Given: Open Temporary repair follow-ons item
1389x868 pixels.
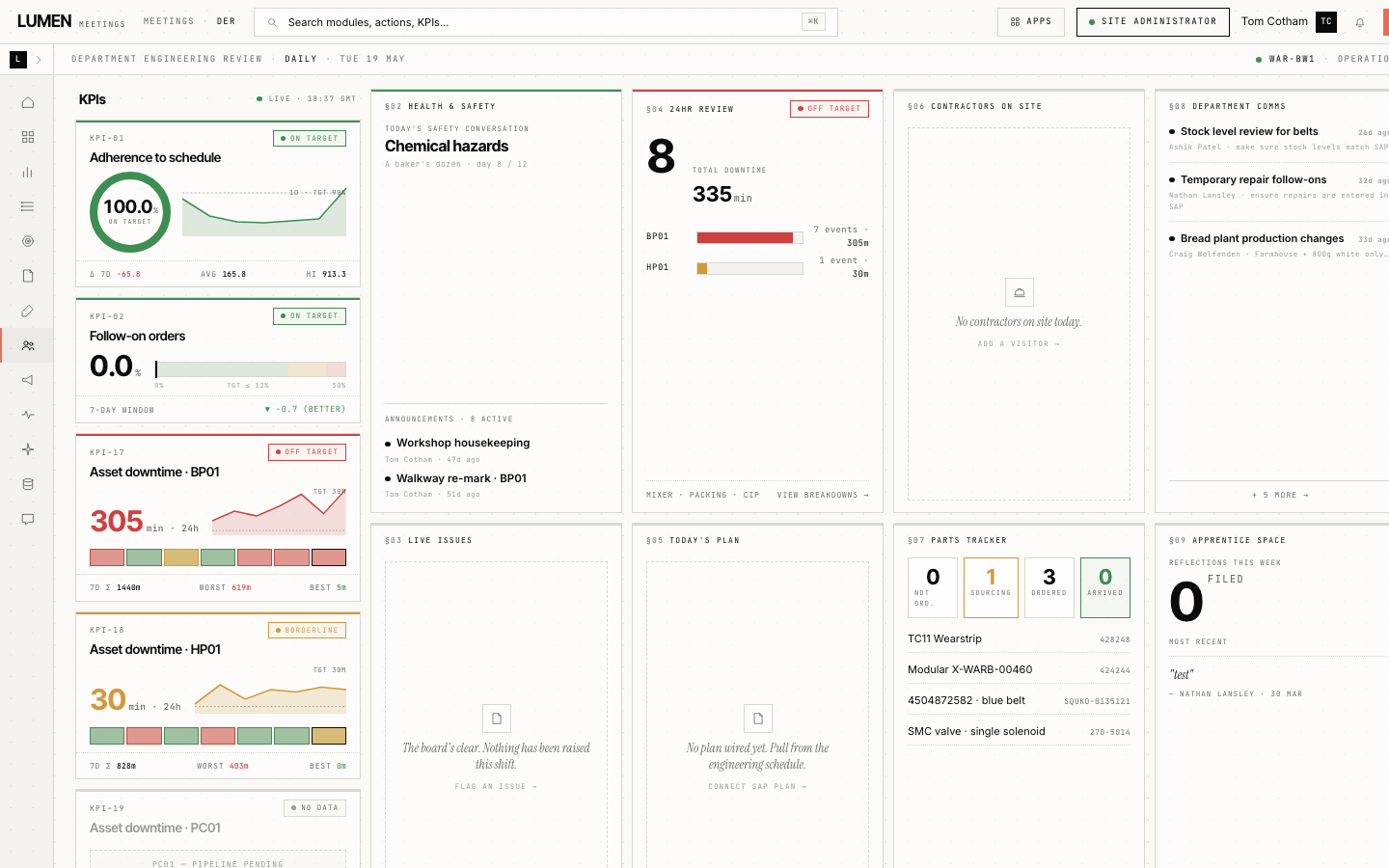Looking at the screenshot, I should [x=1253, y=179].
